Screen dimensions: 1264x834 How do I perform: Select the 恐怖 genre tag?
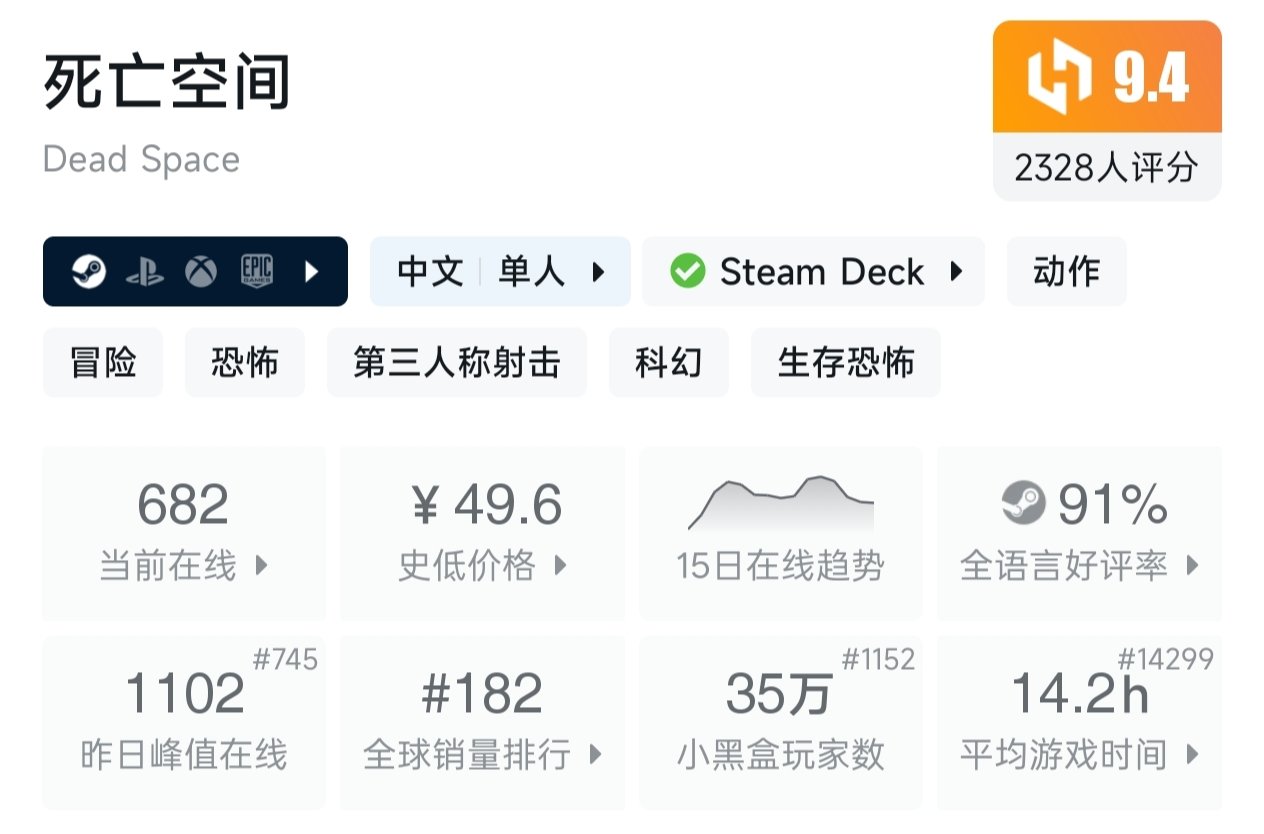click(x=245, y=363)
